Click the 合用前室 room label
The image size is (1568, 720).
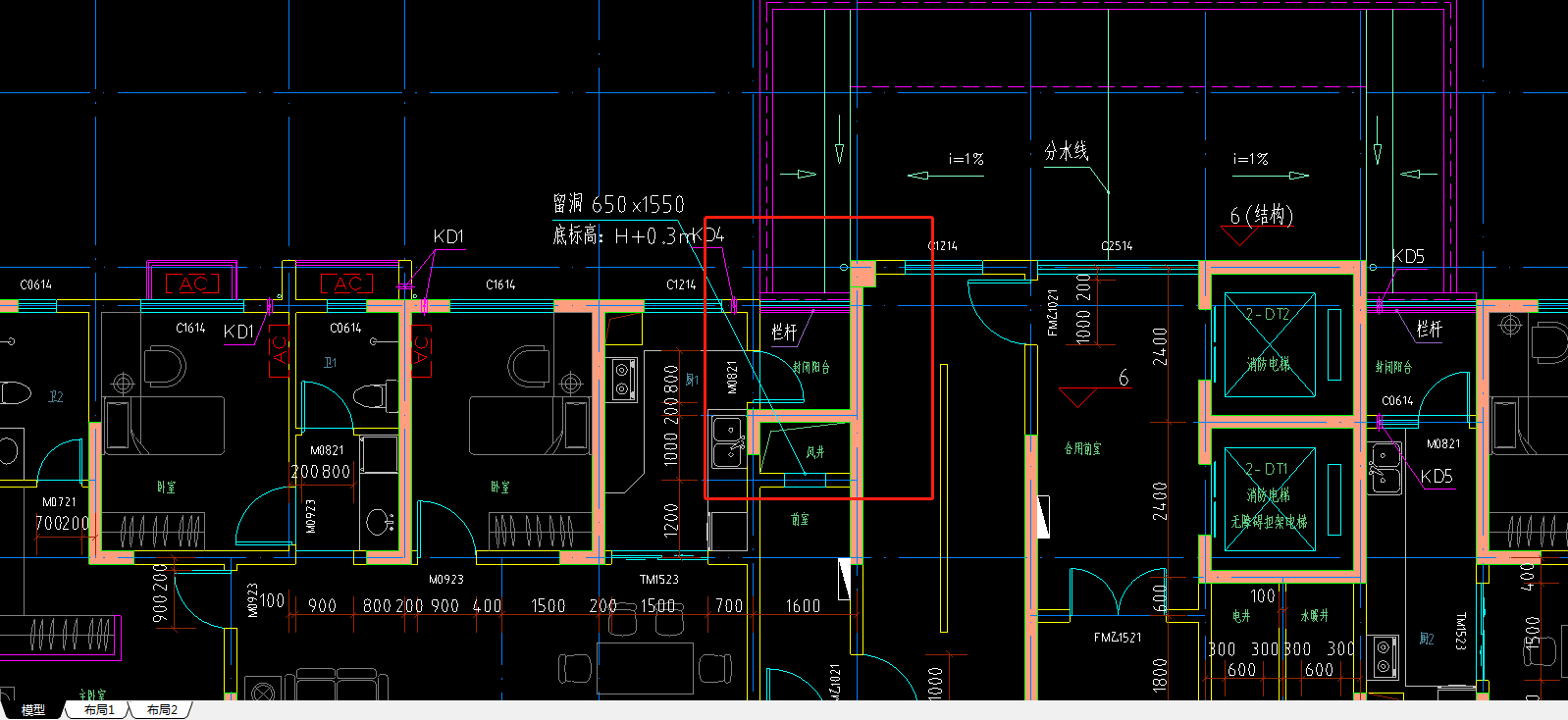pyautogui.click(x=1083, y=448)
